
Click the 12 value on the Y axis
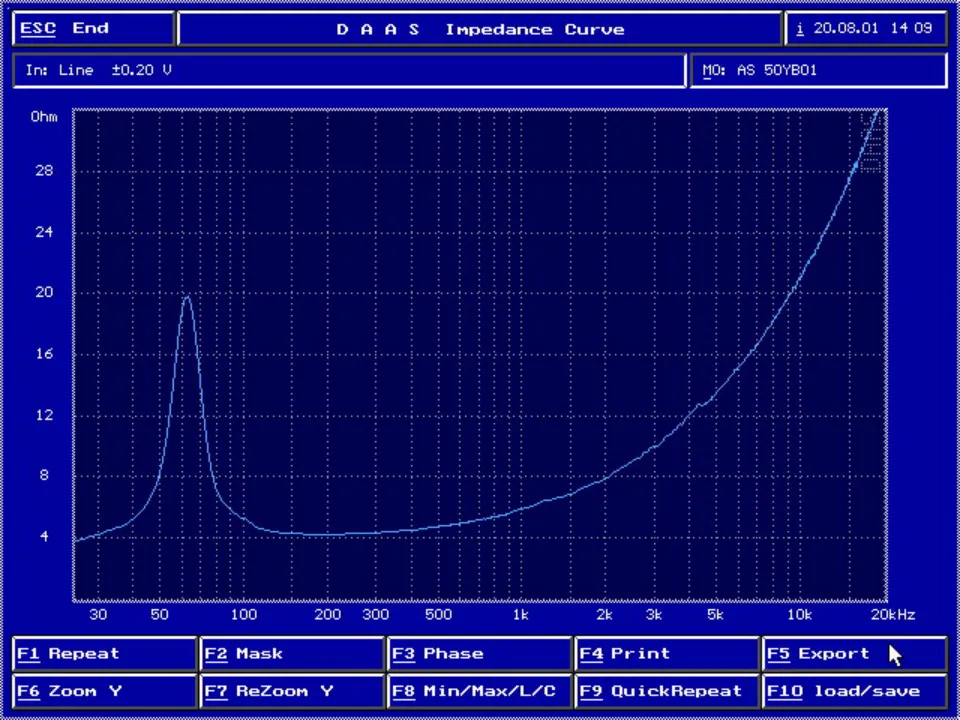44,415
